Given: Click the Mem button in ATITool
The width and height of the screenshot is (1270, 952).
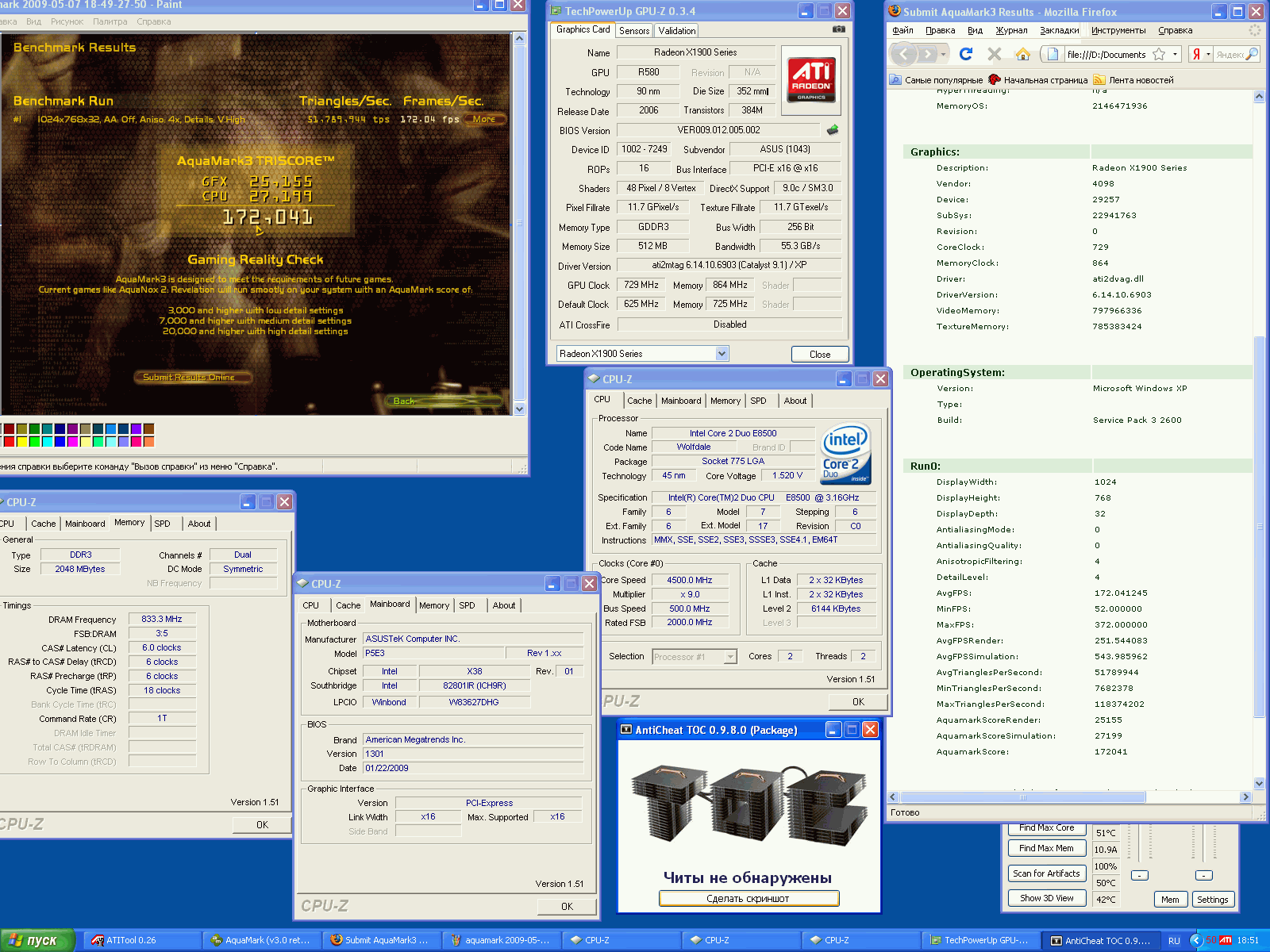Looking at the screenshot, I should click(1170, 899).
